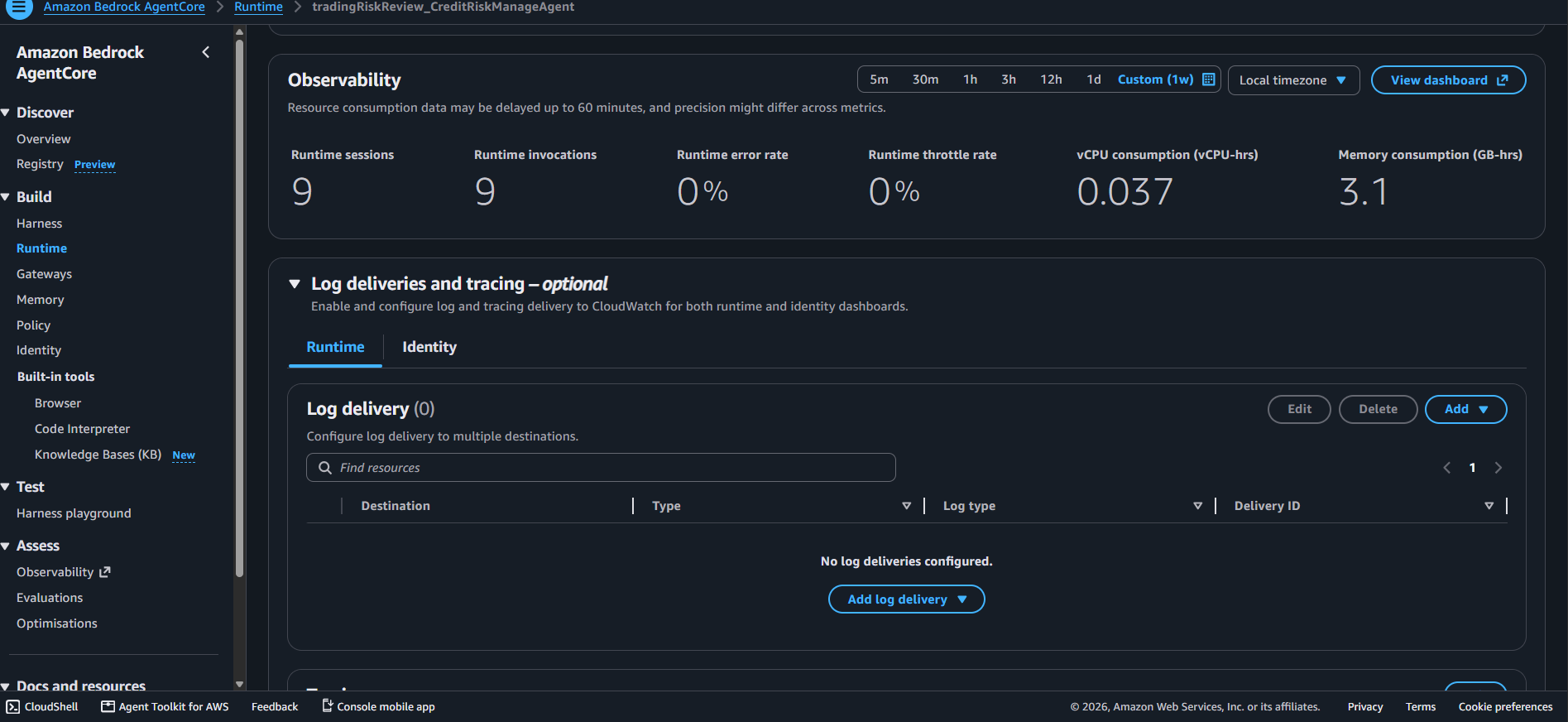The image size is (1568, 722).
Task: Select the Custom (1w) time range
Action: [1155, 79]
